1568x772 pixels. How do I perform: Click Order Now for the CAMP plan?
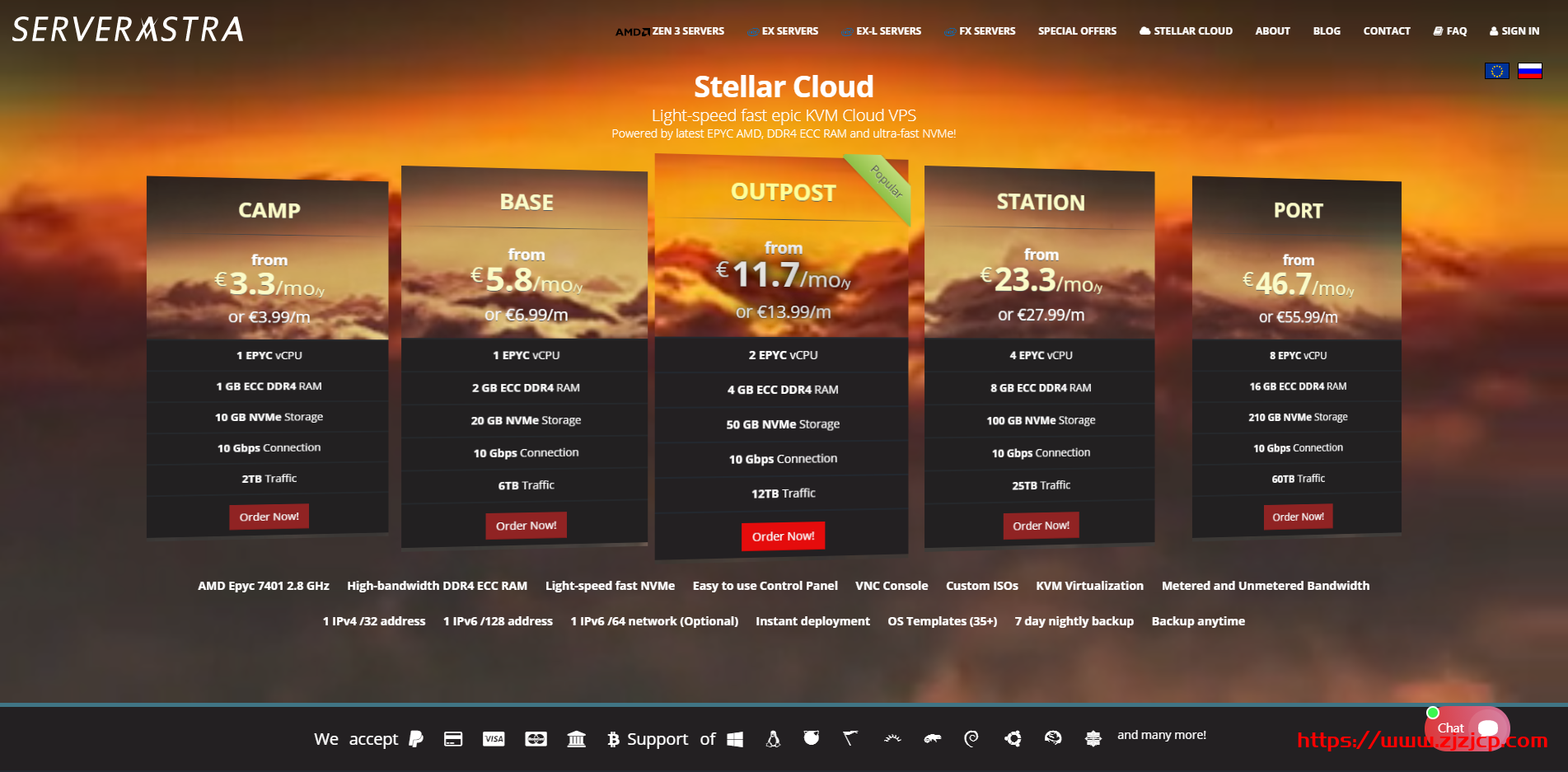269,517
